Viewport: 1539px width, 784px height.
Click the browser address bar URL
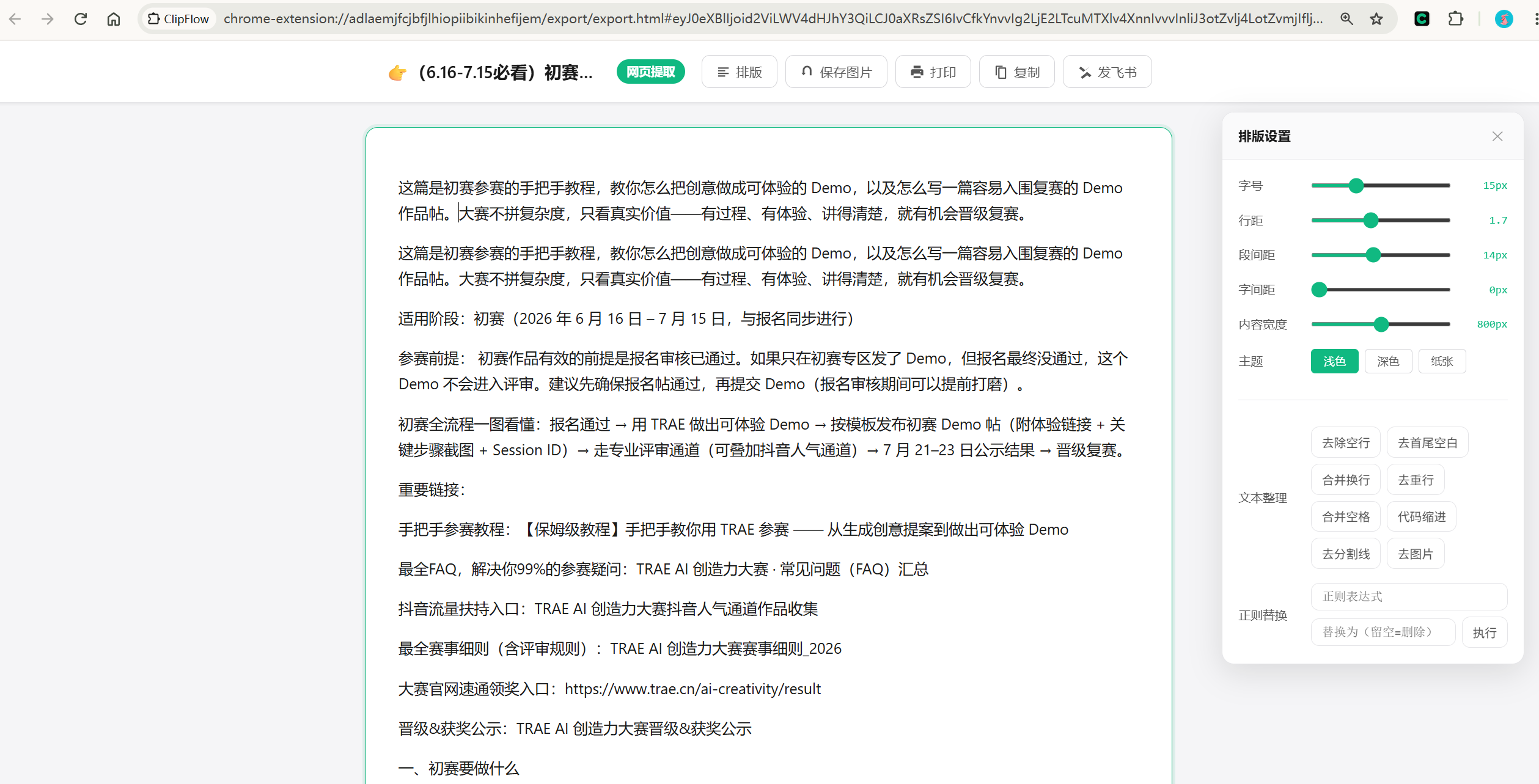point(773,19)
